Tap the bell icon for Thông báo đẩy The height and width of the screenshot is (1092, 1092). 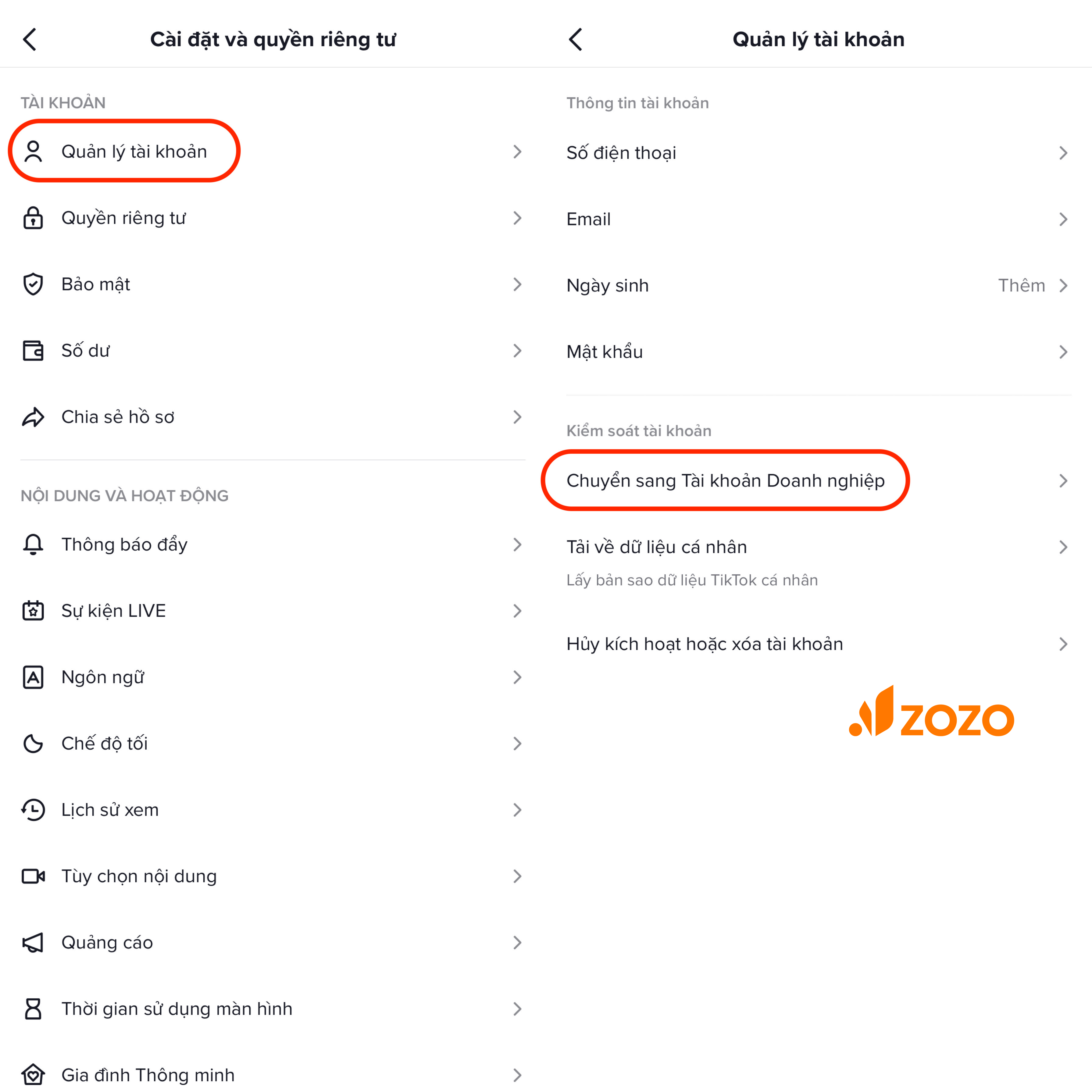click(x=33, y=544)
